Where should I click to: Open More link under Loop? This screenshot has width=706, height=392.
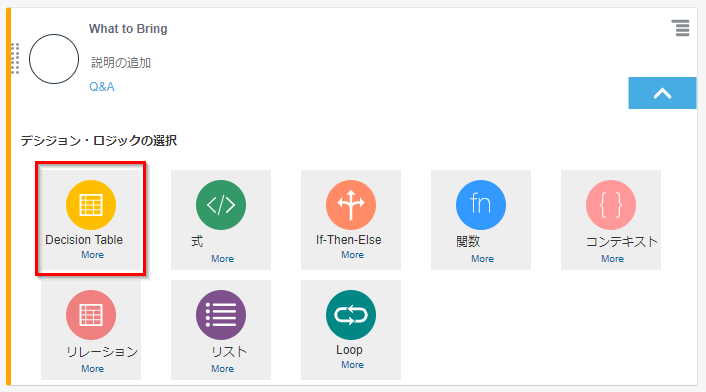[352, 365]
